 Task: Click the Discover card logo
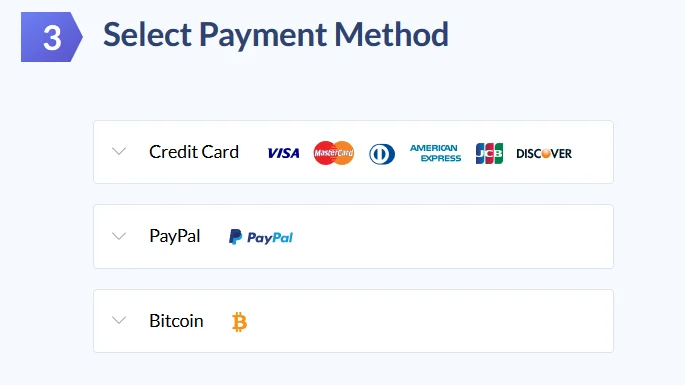544,153
